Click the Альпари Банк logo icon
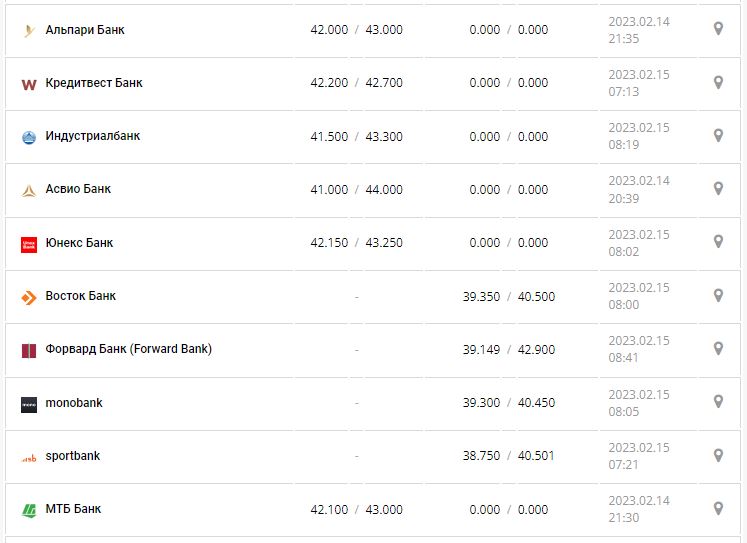Screen dimensions: 747x543 (x=28, y=30)
